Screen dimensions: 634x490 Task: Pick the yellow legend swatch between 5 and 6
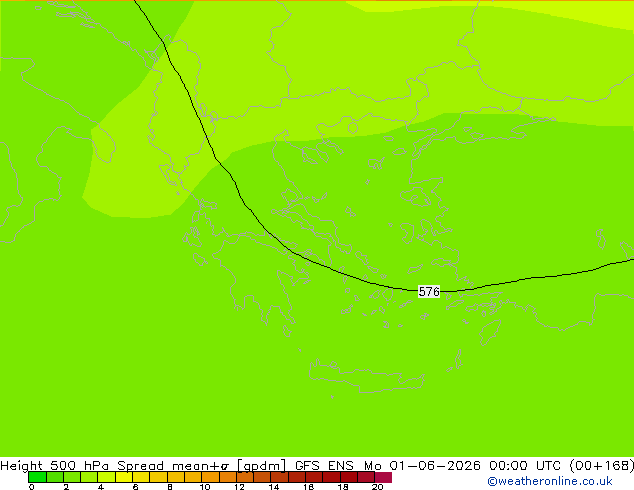pyautogui.click(x=124, y=477)
